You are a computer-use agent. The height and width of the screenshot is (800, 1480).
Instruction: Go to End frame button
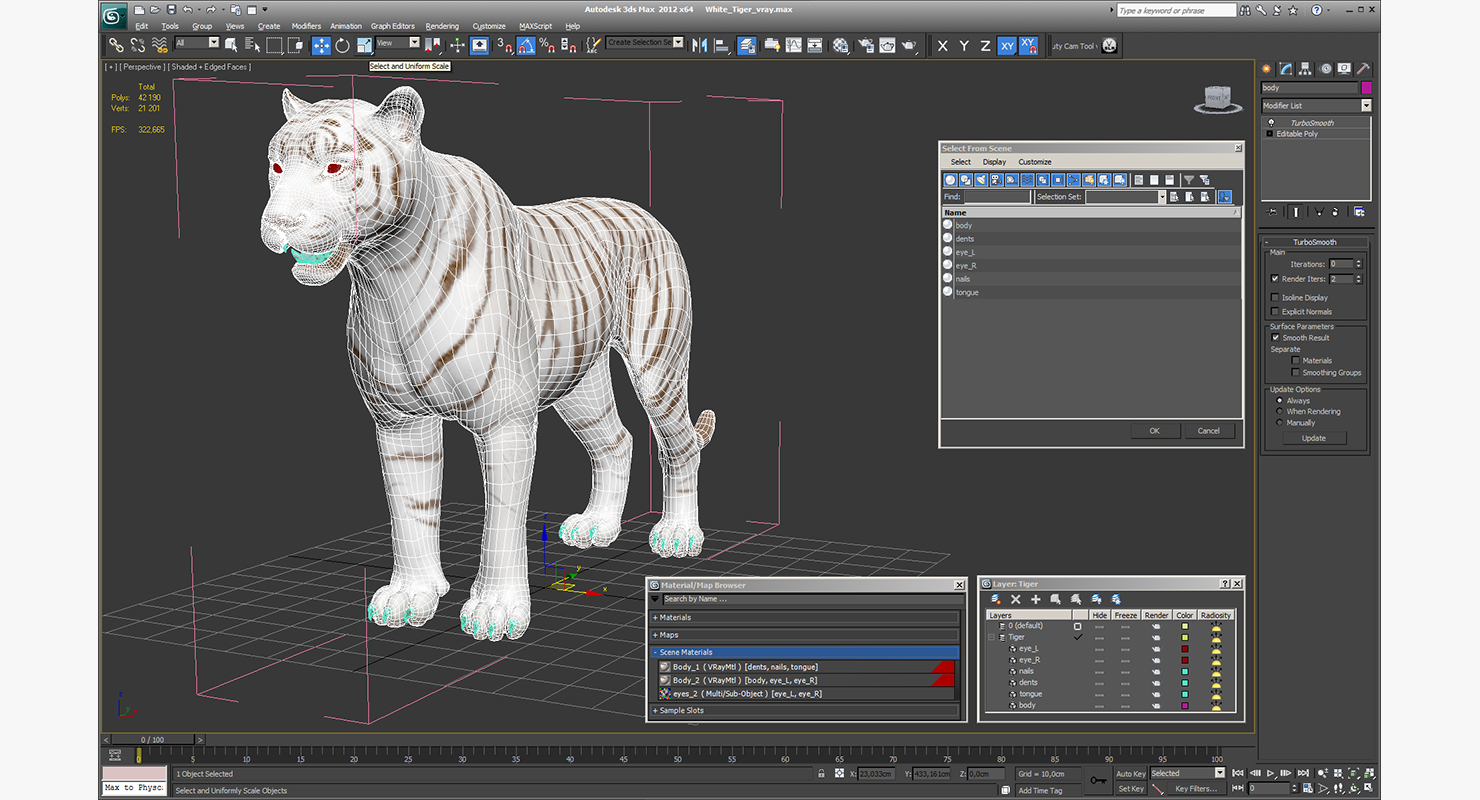point(1303,773)
